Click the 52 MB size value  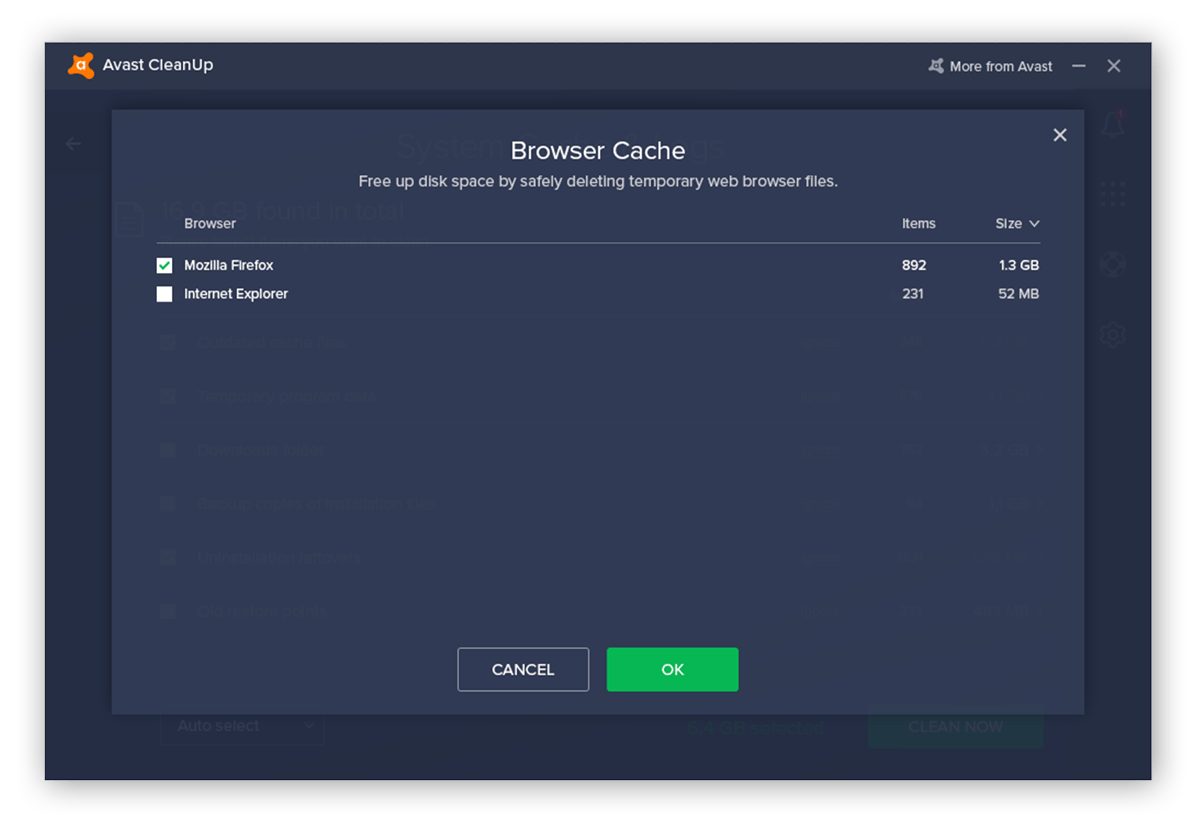[x=1019, y=294]
